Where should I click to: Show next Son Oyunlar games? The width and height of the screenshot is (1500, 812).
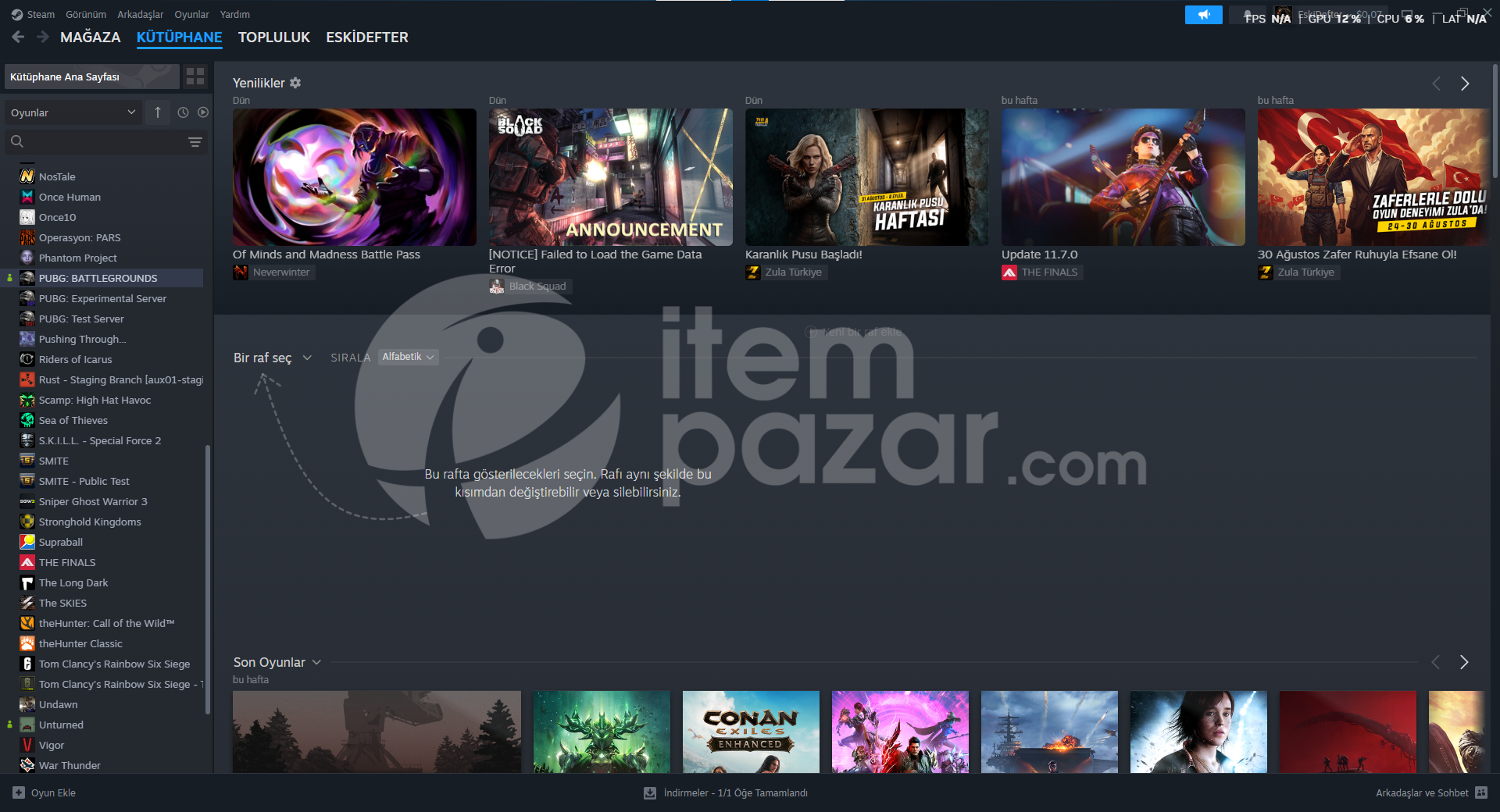[x=1464, y=662]
